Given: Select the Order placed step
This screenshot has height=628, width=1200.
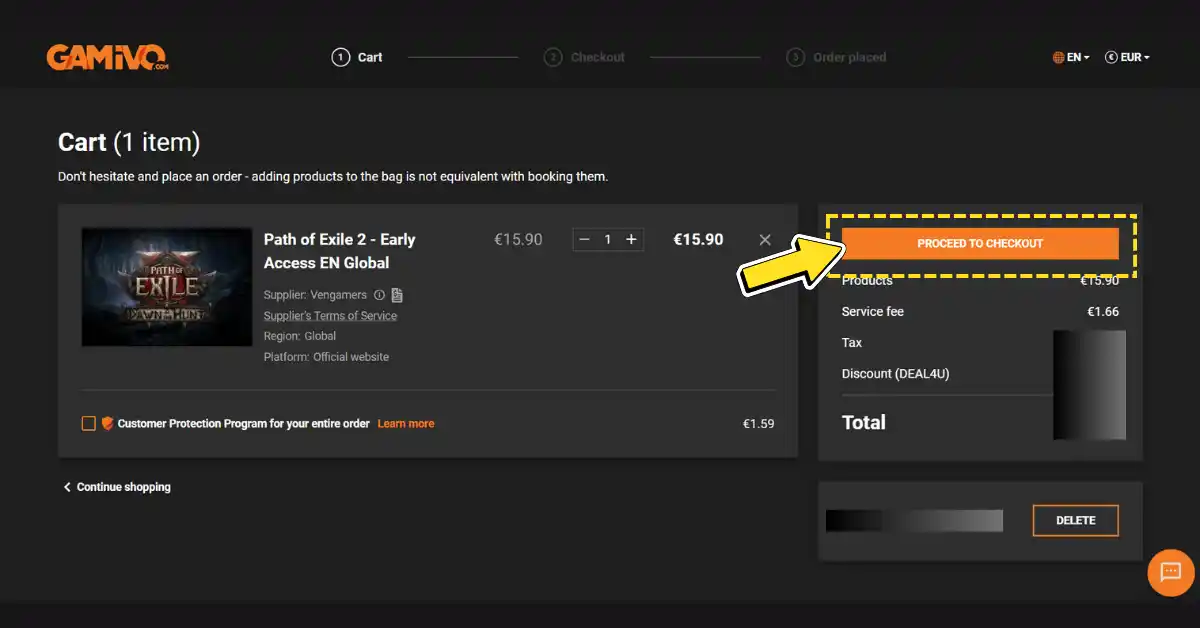Looking at the screenshot, I should (837, 57).
